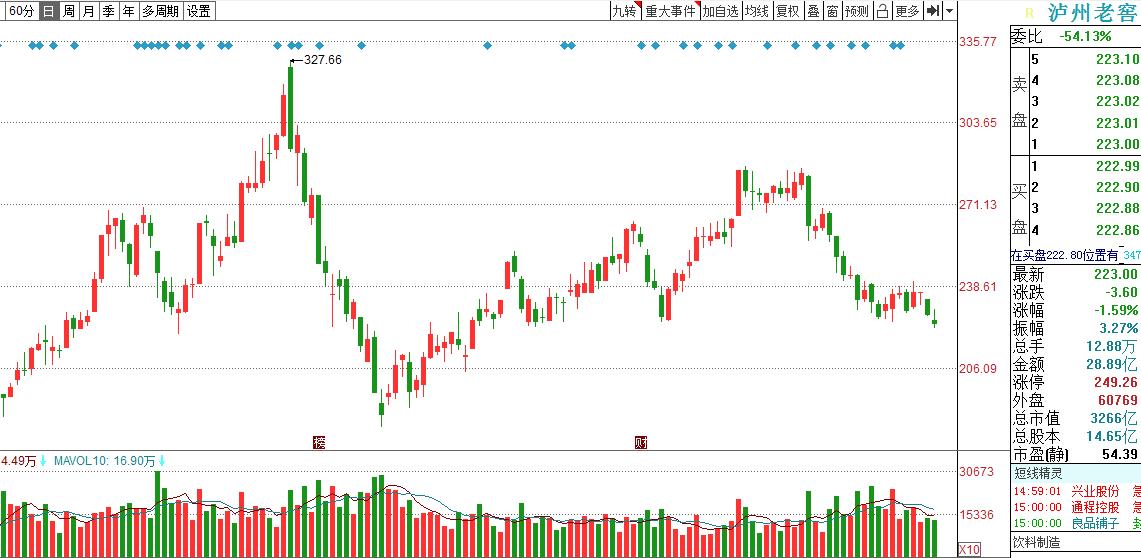Click the 327.66 peak price label
The image size is (1141, 558).
pos(322,60)
